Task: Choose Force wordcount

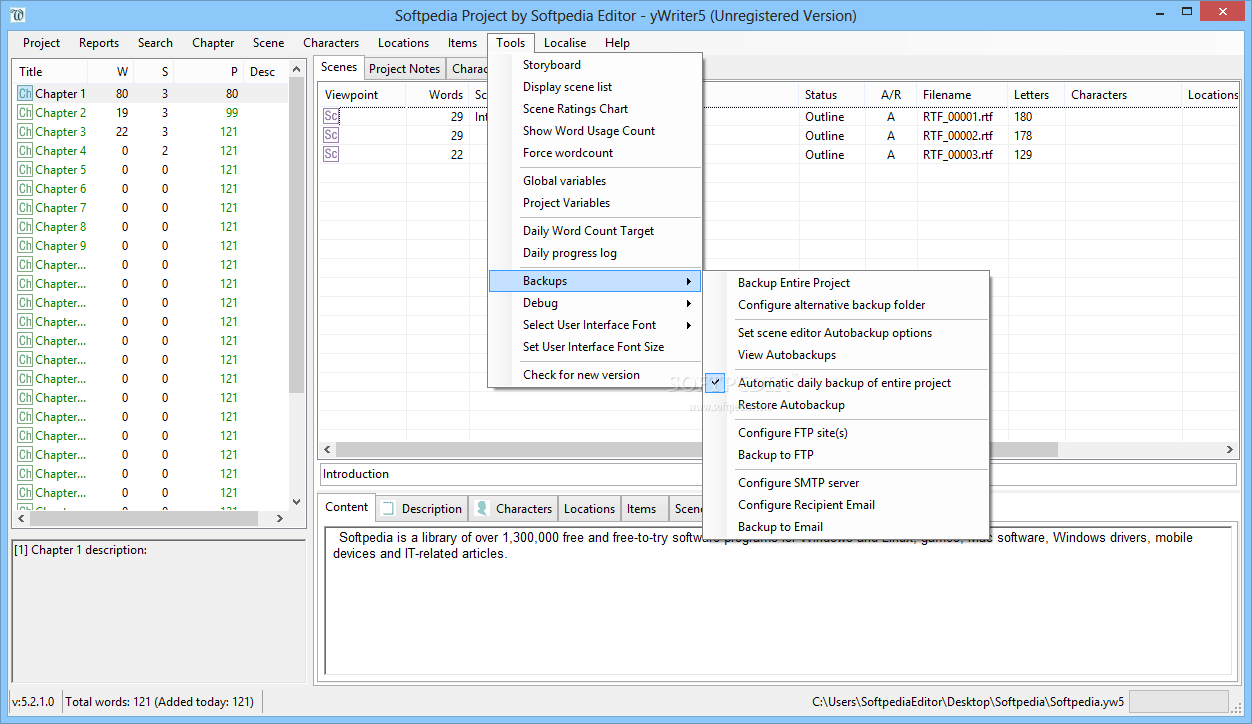Action: coord(595,153)
